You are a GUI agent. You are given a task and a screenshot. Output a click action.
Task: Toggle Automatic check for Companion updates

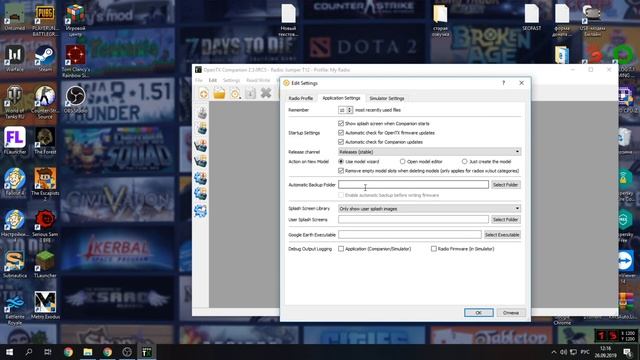[x=341, y=142]
